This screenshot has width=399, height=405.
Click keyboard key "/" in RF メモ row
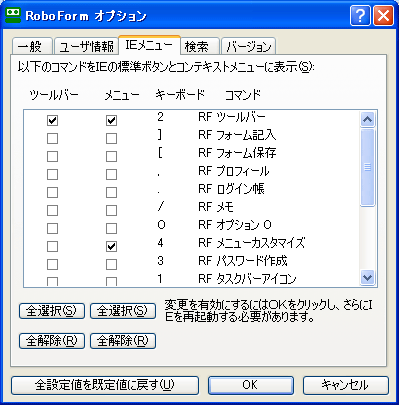[x=161, y=207]
